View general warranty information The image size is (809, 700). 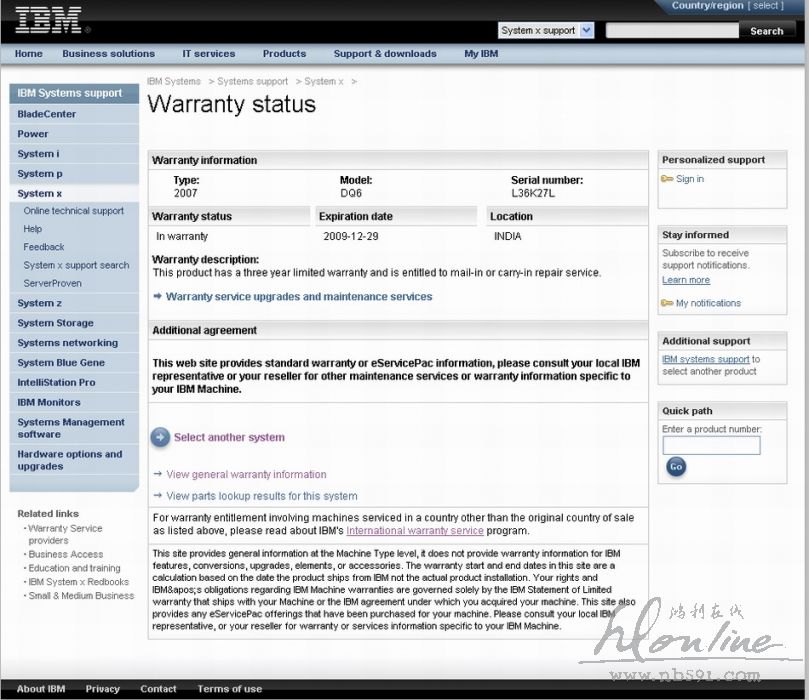[246, 475]
